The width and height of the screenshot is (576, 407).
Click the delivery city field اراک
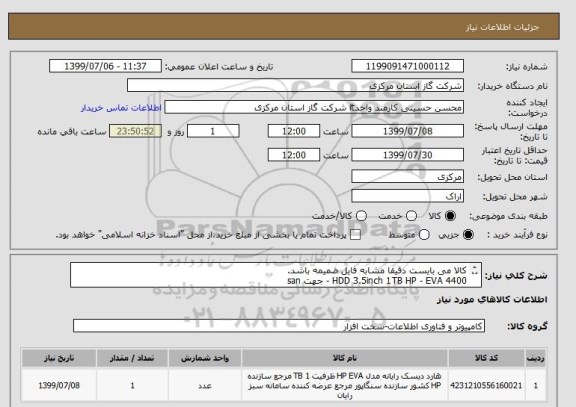407,196
